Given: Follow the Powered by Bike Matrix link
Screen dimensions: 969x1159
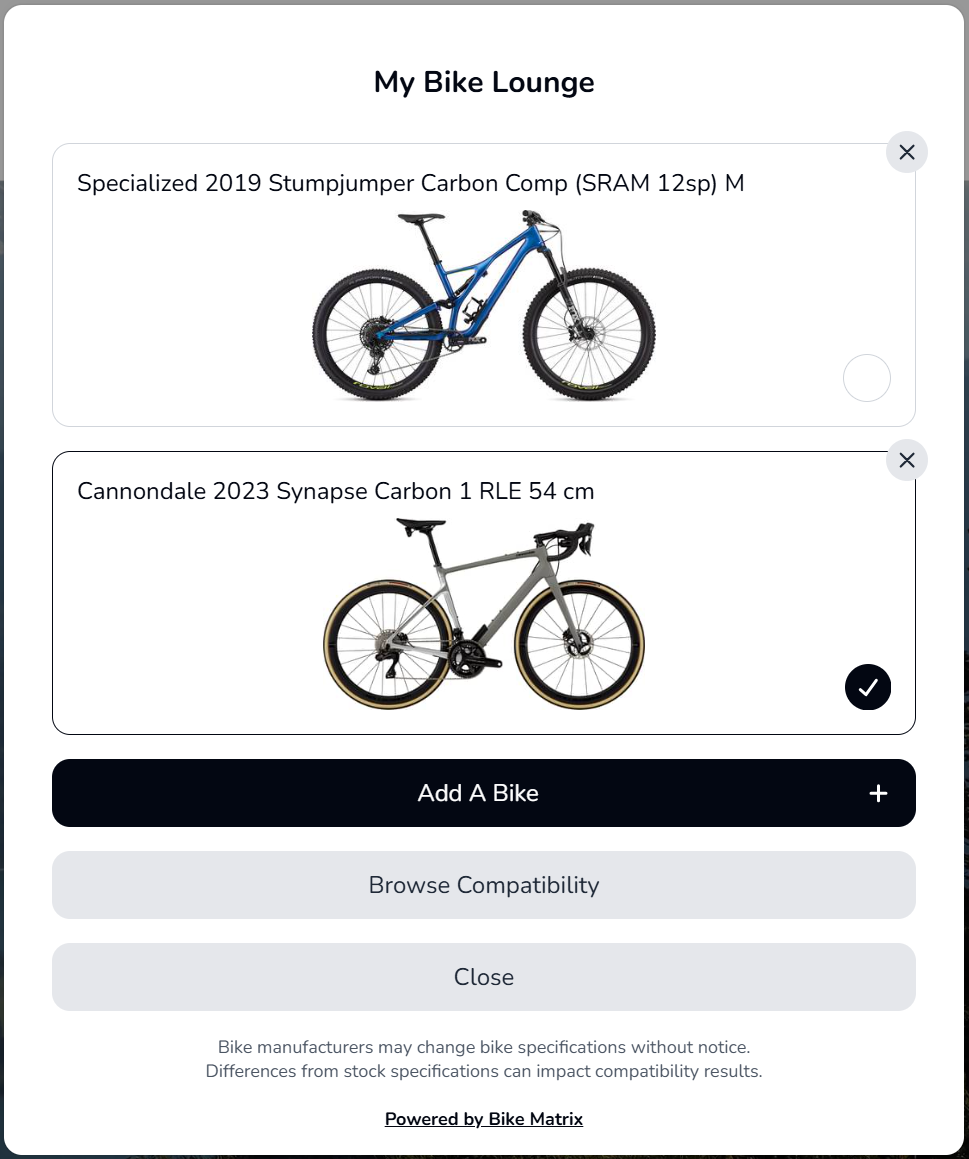Looking at the screenshot, I should point(484,1118).
